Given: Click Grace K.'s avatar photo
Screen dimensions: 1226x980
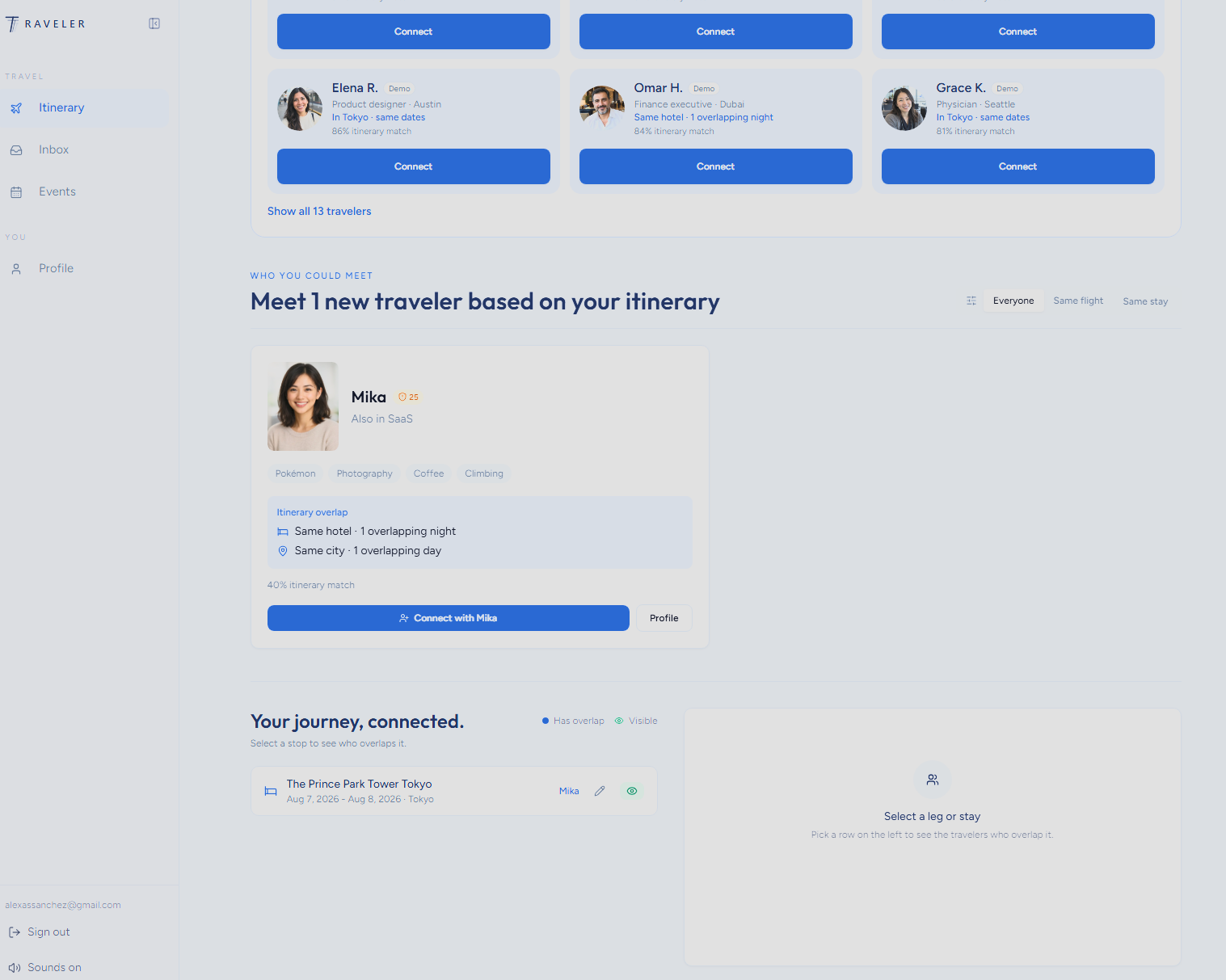Looking at the screenshot, I should pos(904,108).
